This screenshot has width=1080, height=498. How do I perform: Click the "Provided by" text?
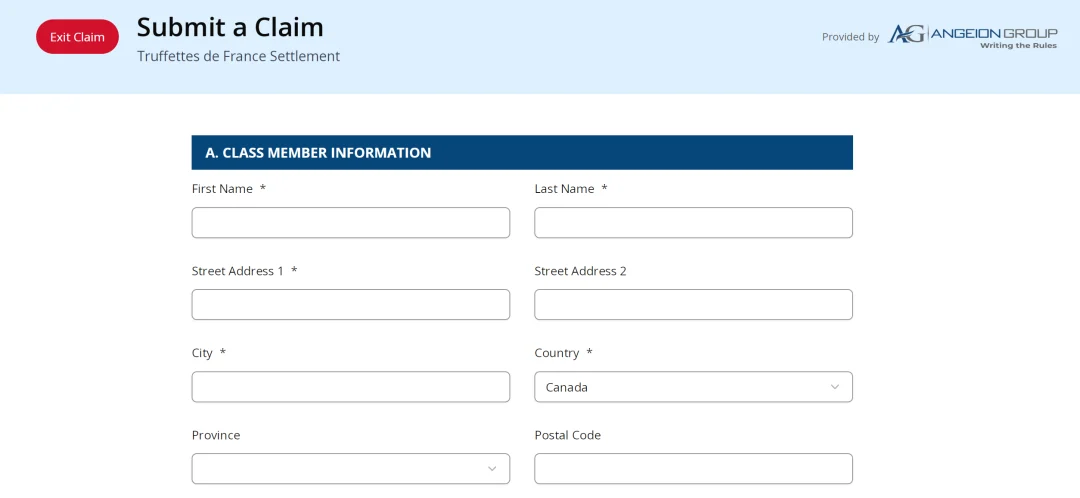[850, 37]
